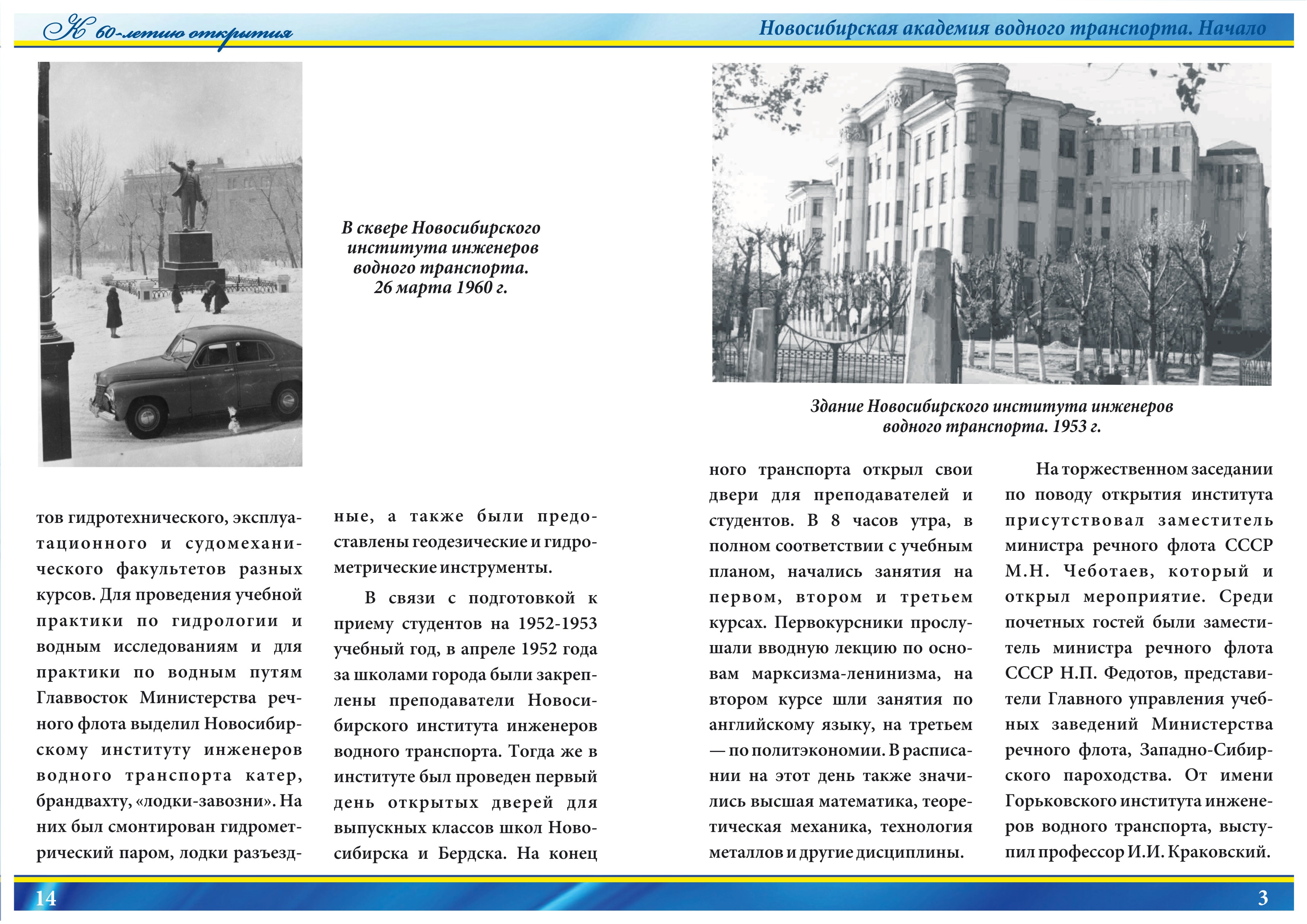Click the line 'М.Н. Чеботаев, который и'
1307x924 pixels.
[x=1139, y=571]
